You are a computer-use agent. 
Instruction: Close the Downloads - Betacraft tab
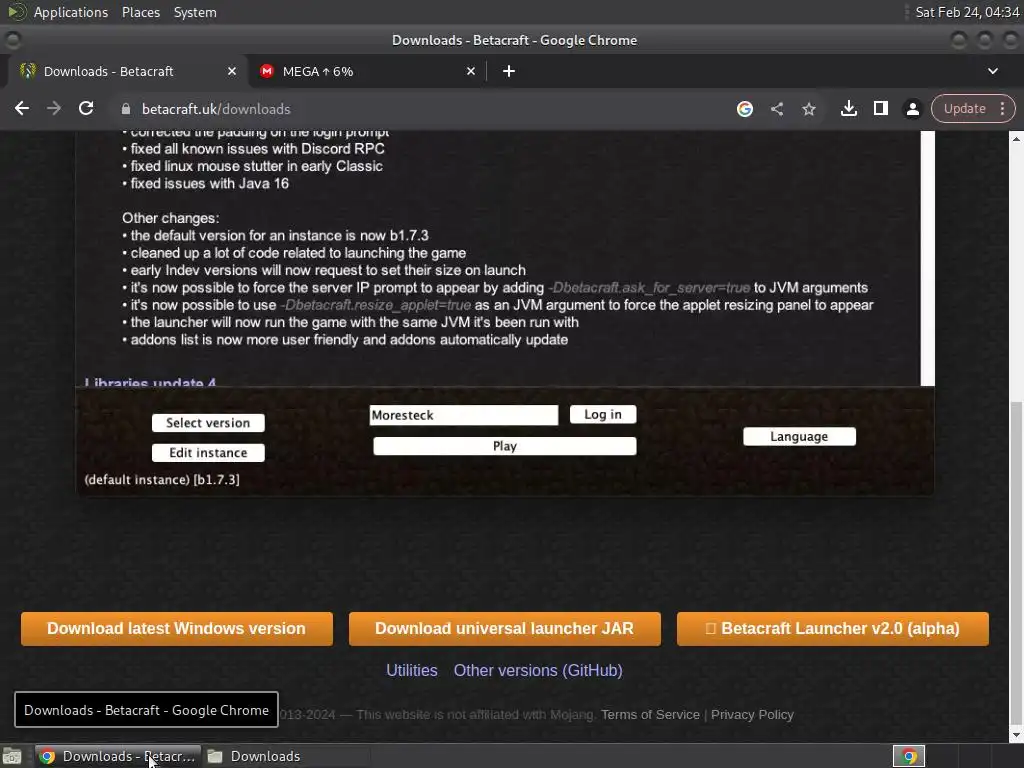click(232, 71)
